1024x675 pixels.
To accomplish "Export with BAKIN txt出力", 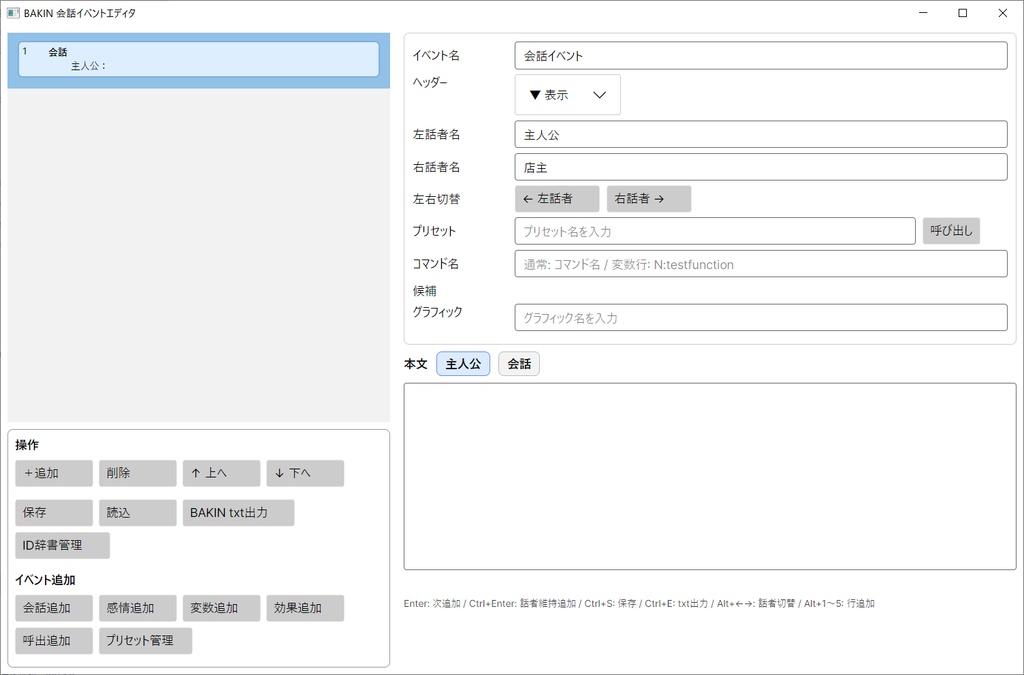I will [x=238, y=512].
